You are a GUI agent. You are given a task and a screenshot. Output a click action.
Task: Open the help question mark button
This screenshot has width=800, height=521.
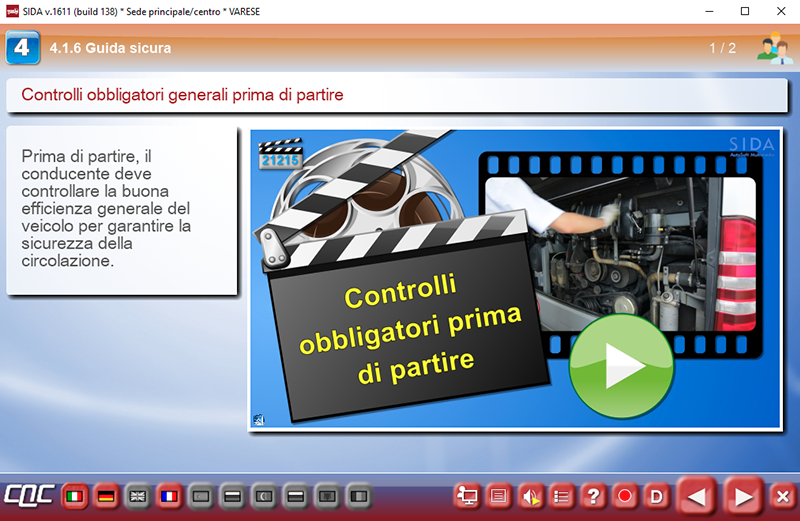[593, 496]
